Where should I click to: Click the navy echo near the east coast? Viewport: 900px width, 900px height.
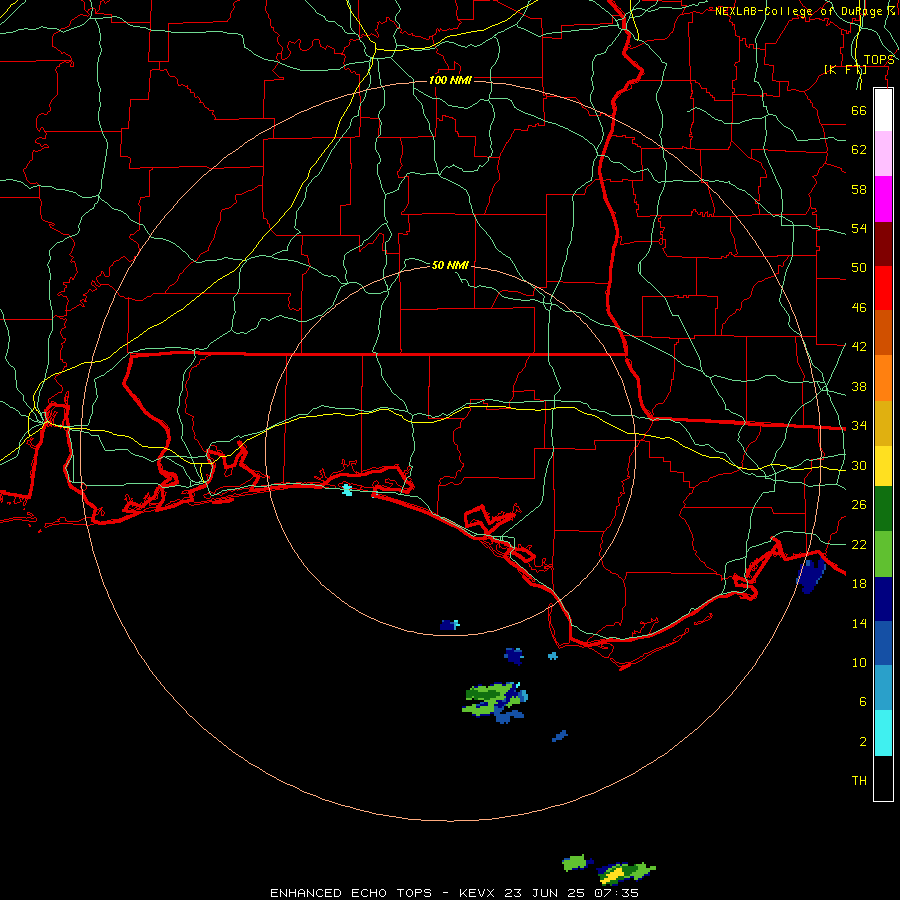[811, 576]
